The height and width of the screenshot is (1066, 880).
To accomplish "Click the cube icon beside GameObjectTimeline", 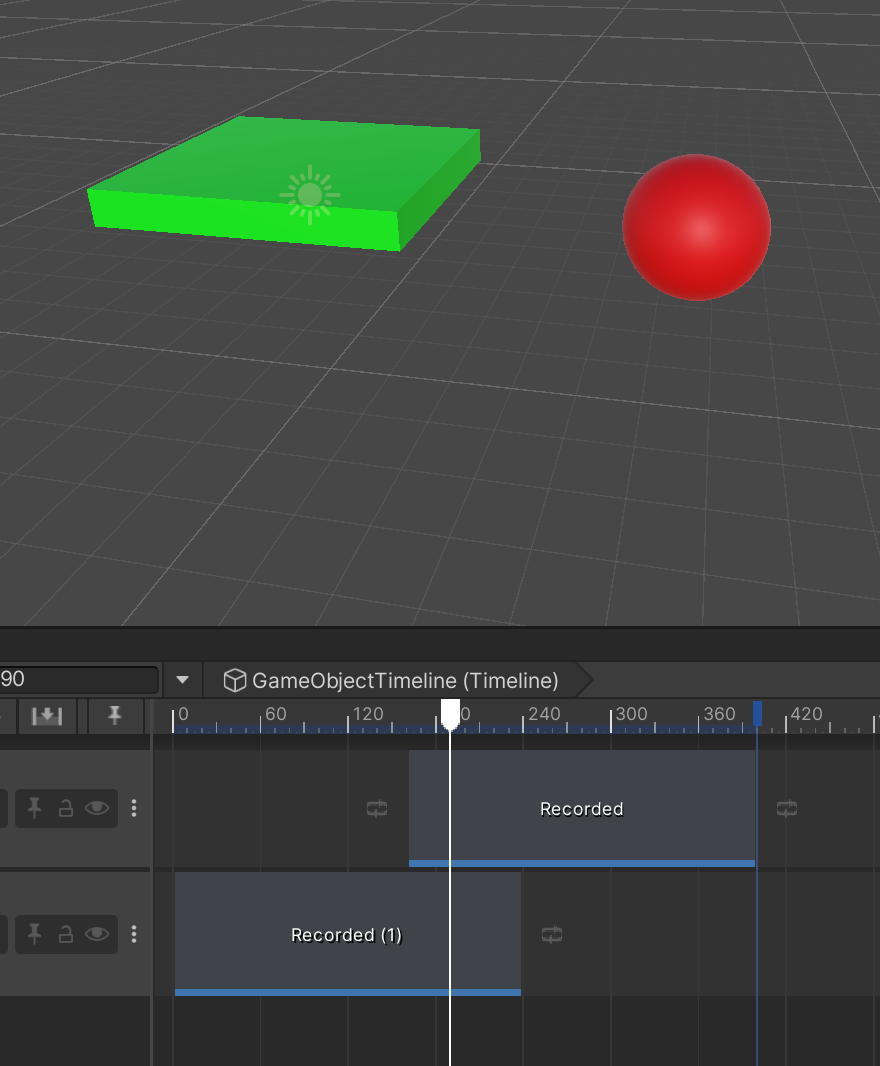I will click(x=235, y=681).
